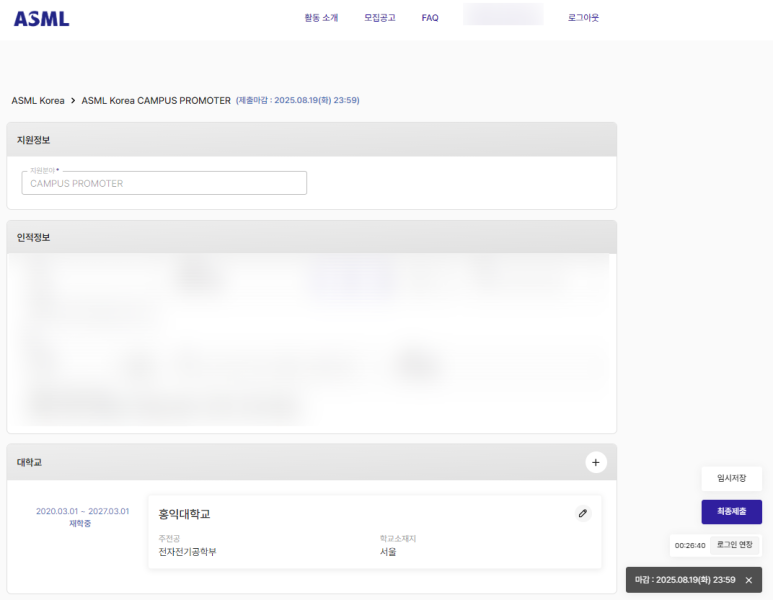The height and width of the screenshot is (600, 773).
Task: Click the breadcrumb chevron separator
Action: 73,101
